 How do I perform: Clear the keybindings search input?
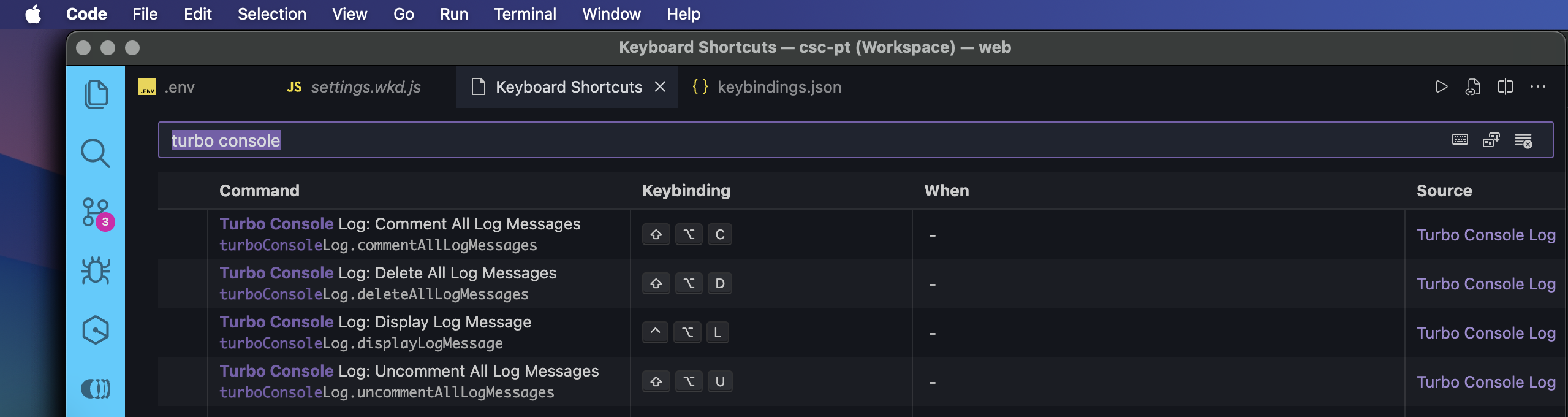(x=1523, y=140)
